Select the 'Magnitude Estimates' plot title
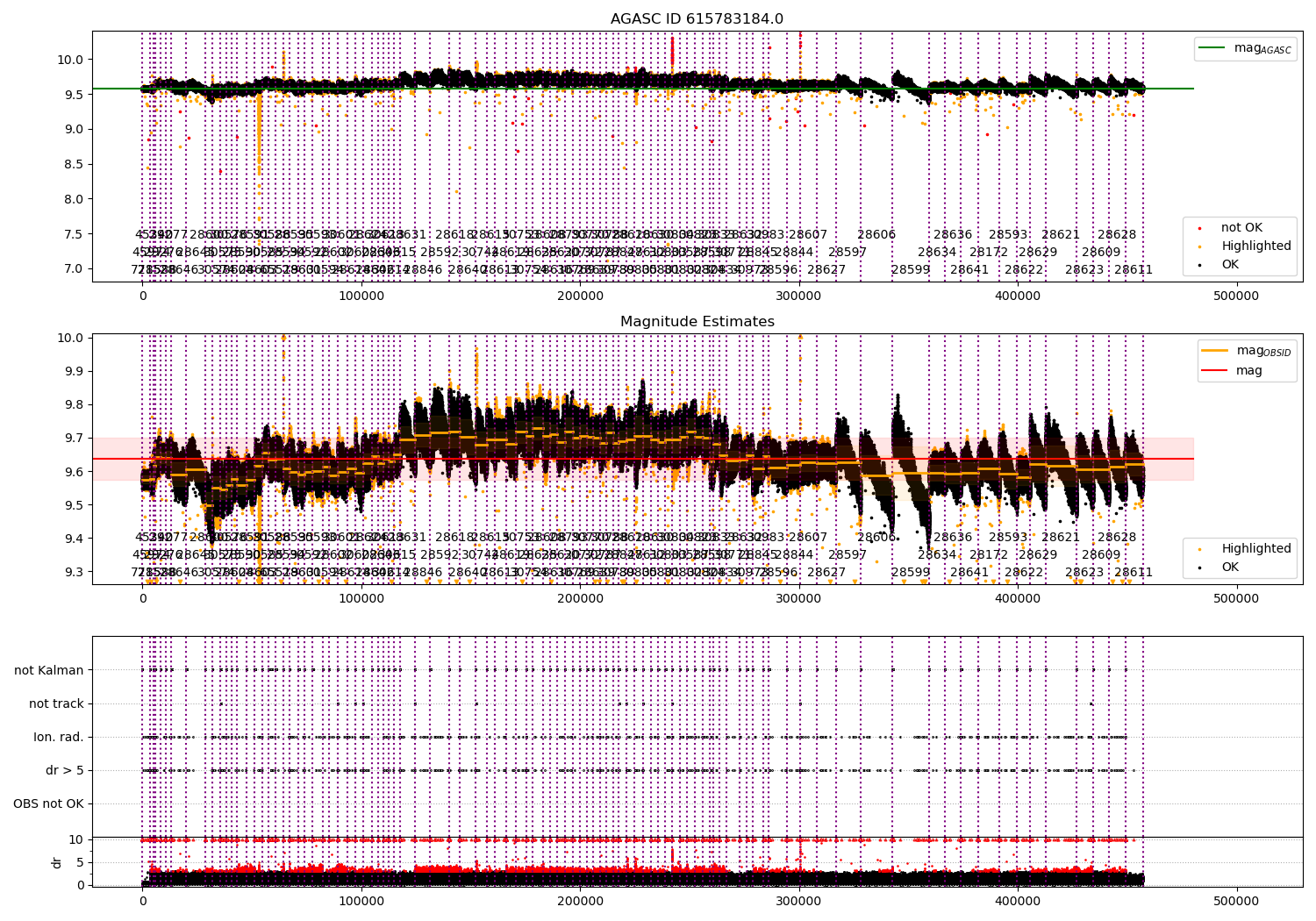The height and width of the screenshot is (921, 1316). click(x=697, y=322)
